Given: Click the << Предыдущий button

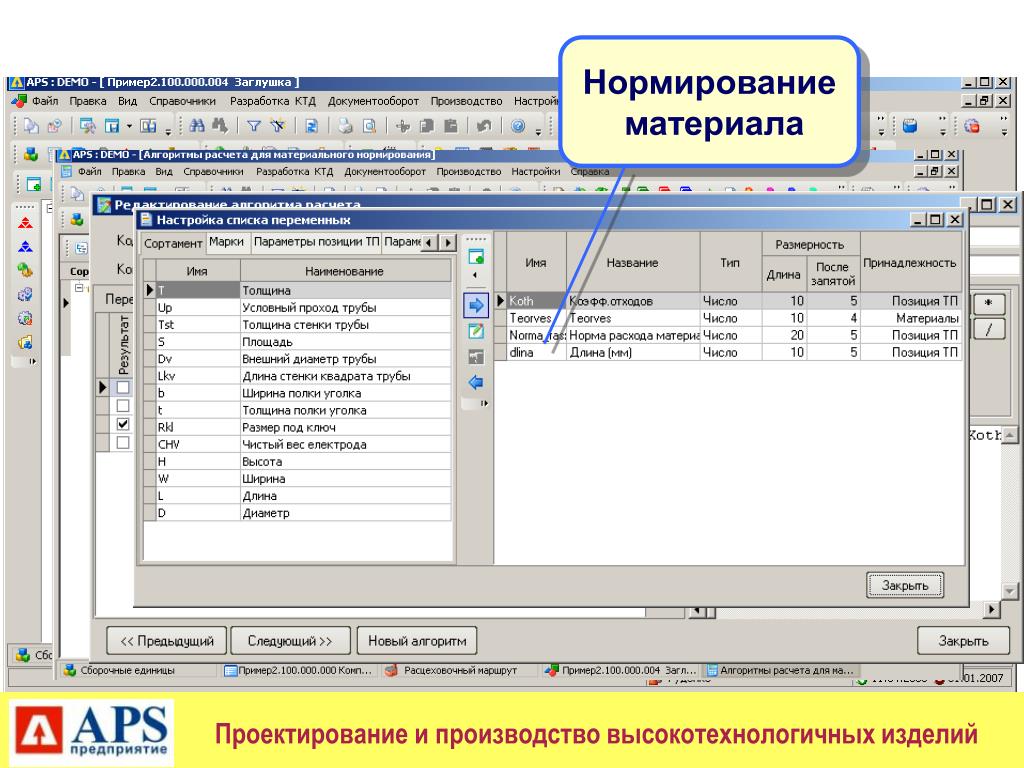Looking at the screenshot, I should click(x=167, y=641).
